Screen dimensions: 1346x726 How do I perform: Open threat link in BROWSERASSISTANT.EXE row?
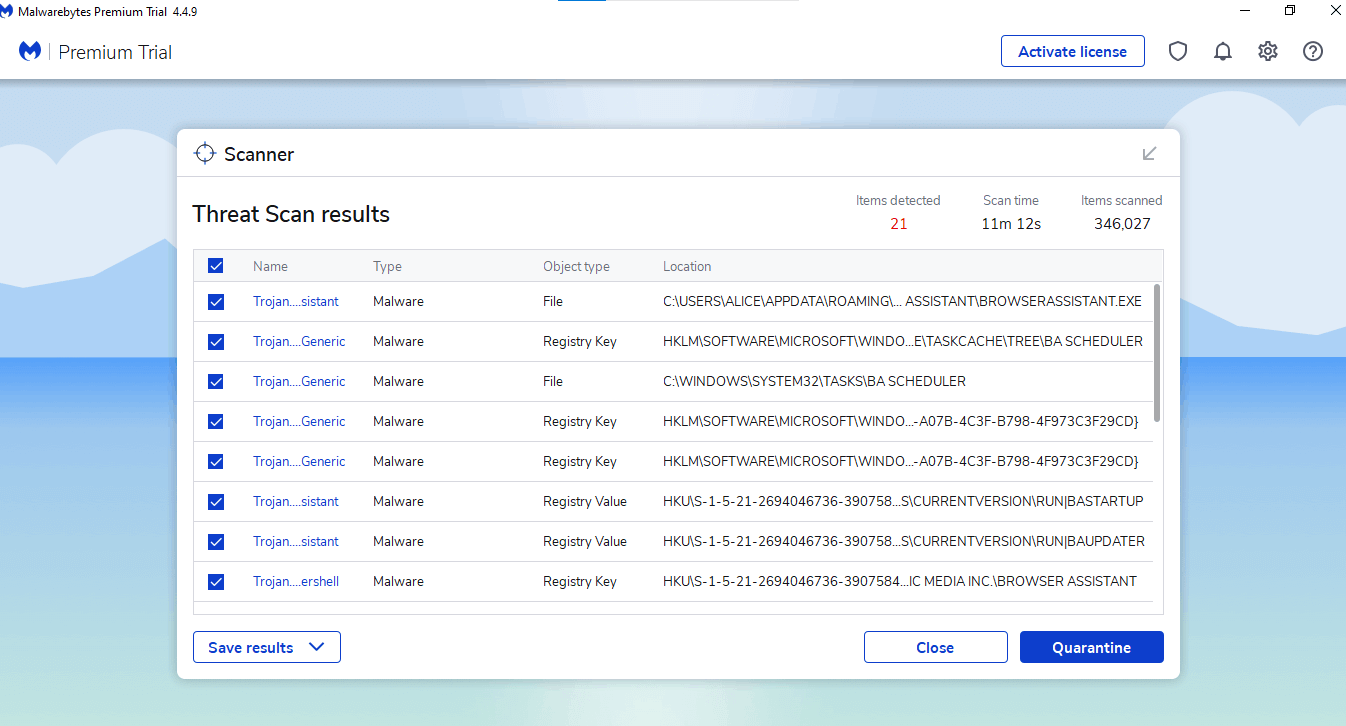click(x=296, y=301)
